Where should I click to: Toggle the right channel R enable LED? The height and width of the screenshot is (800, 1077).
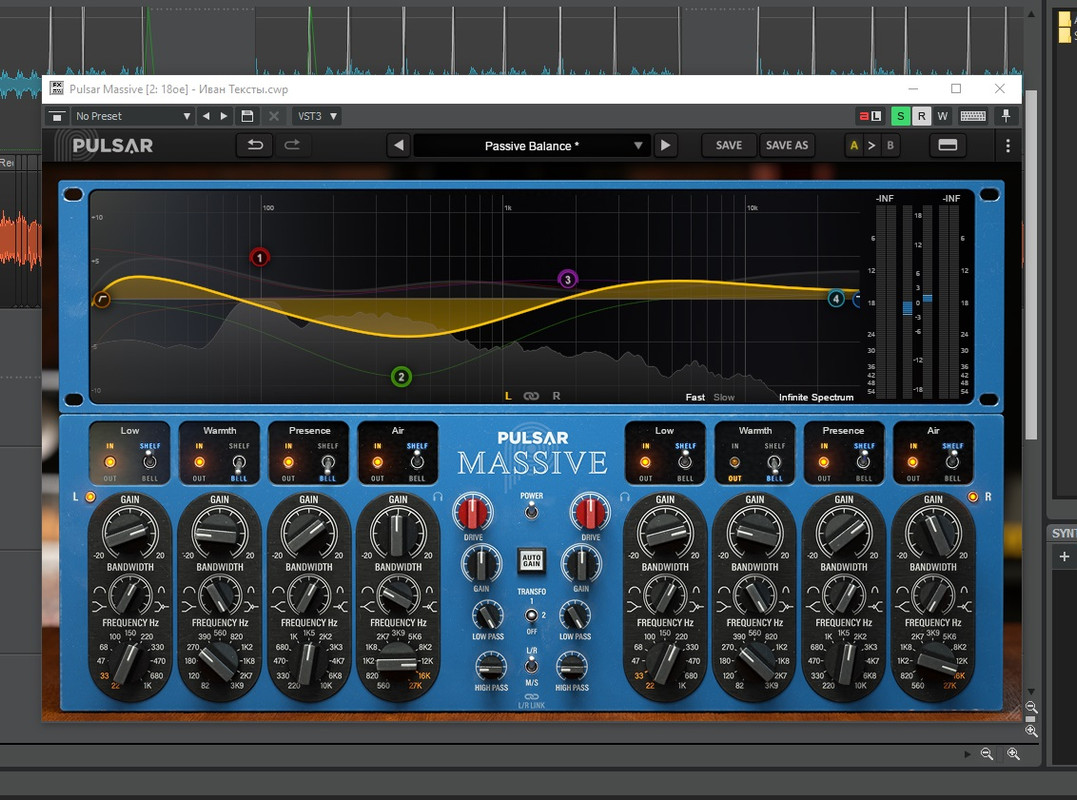[973, 496]
